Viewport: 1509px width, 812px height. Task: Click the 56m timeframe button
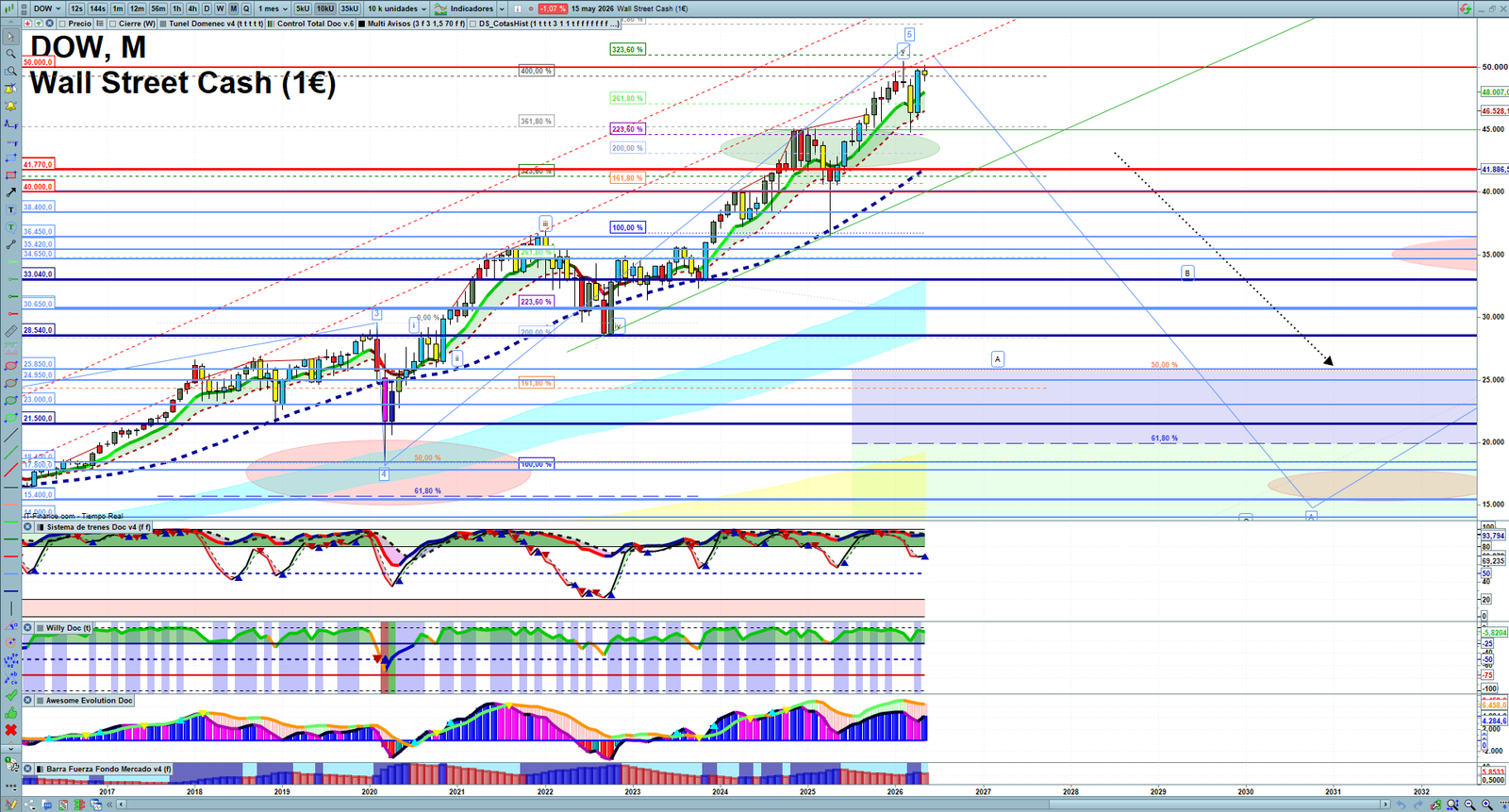coord(158,8)
